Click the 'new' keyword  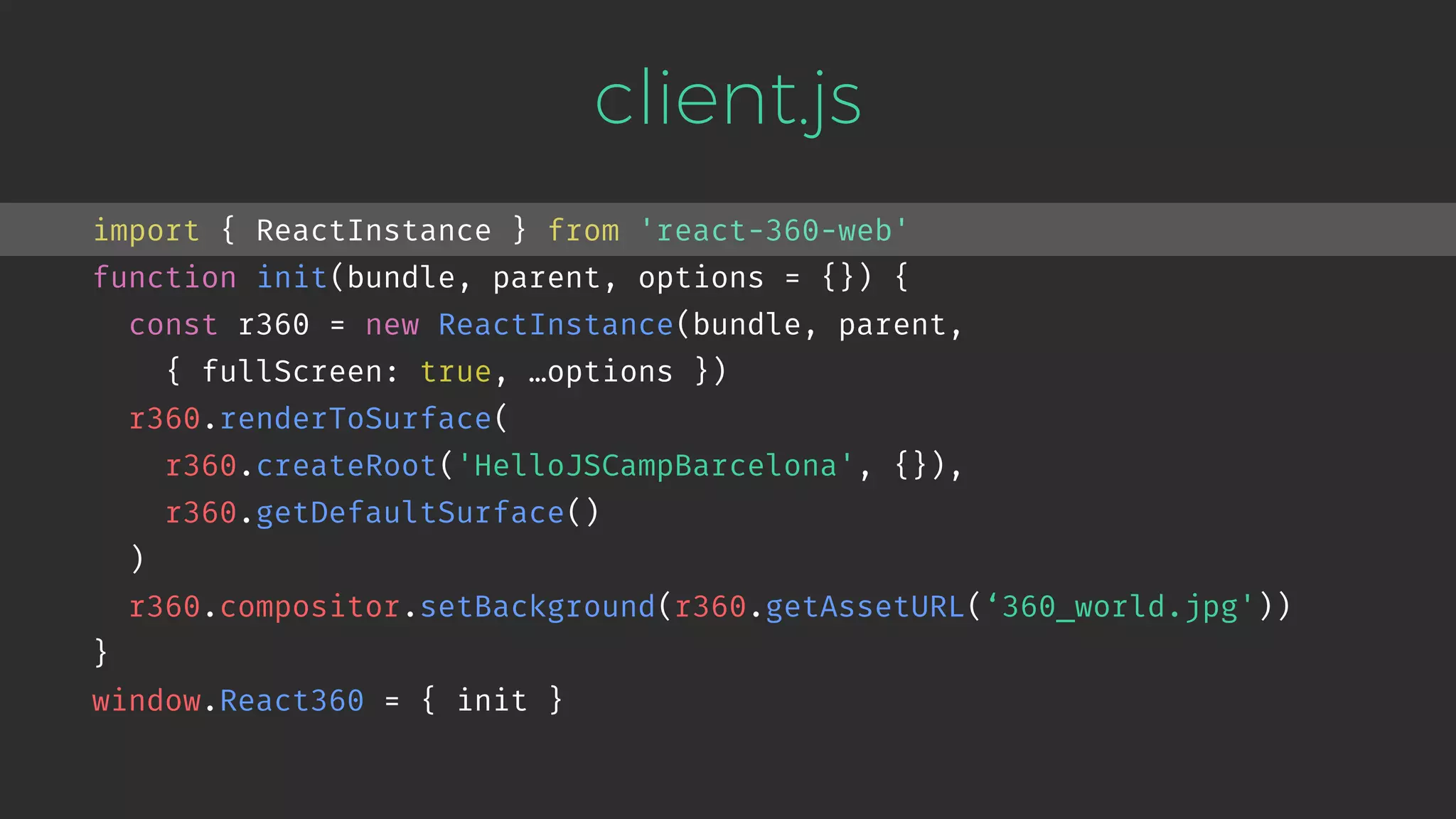(392, 325)
